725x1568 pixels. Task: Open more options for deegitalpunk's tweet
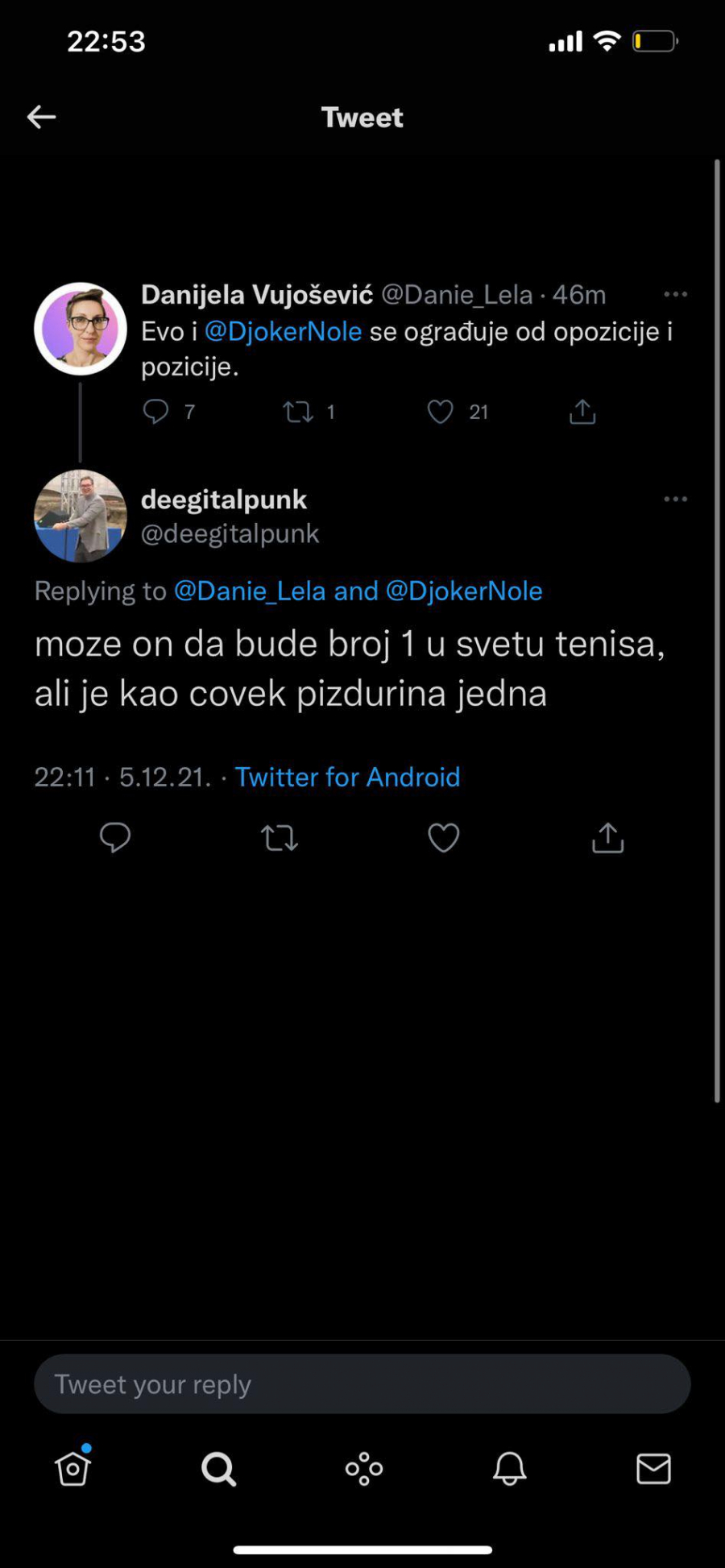(x=675, y=500)
